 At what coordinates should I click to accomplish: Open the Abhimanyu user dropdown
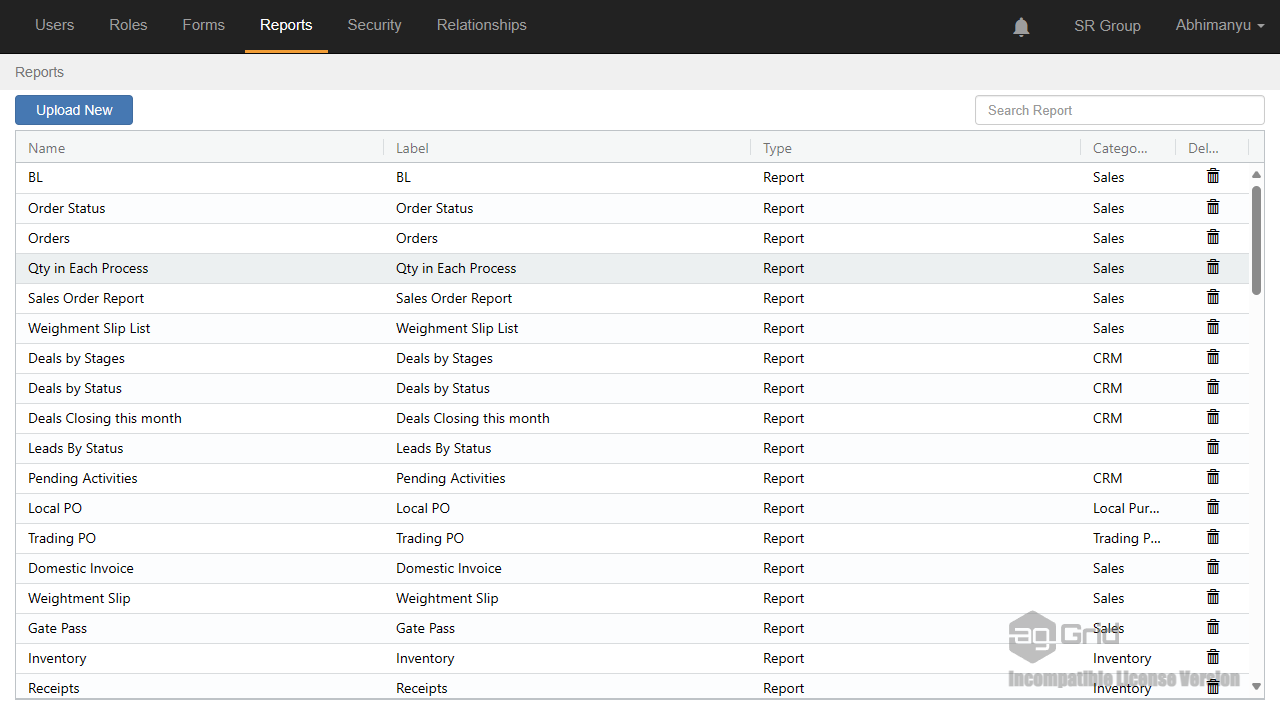(1219, 26)
